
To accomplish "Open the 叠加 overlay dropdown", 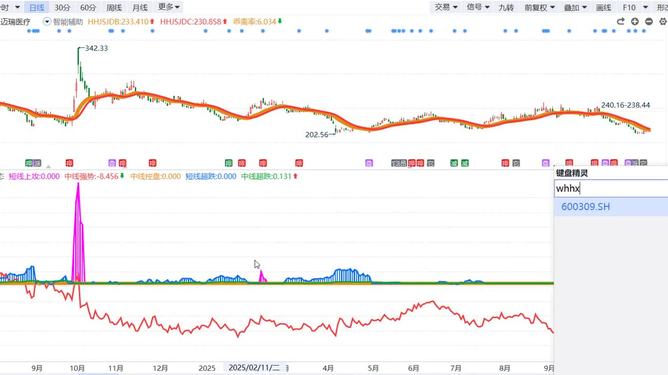I will (575, 7).
